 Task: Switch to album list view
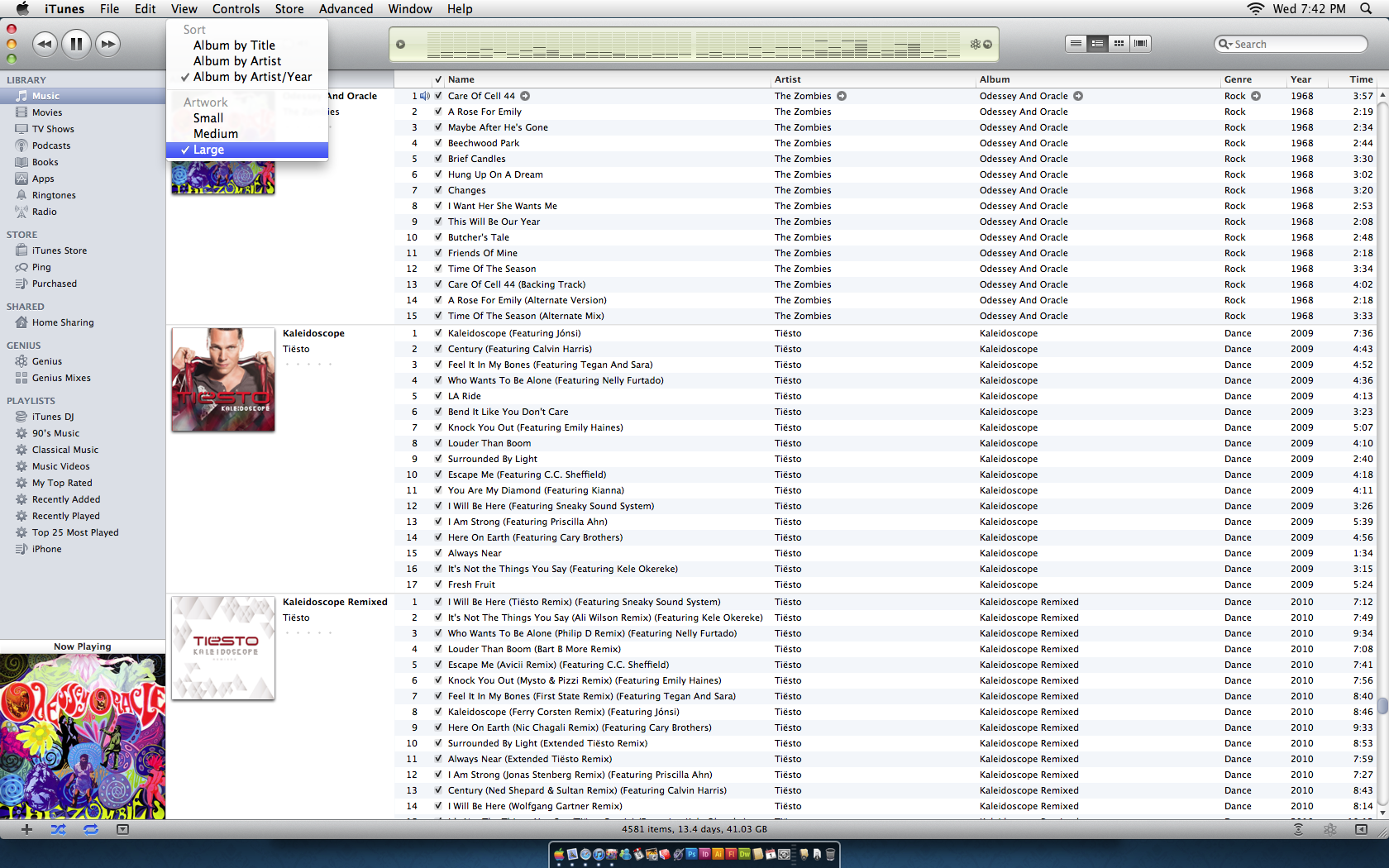1097,44
